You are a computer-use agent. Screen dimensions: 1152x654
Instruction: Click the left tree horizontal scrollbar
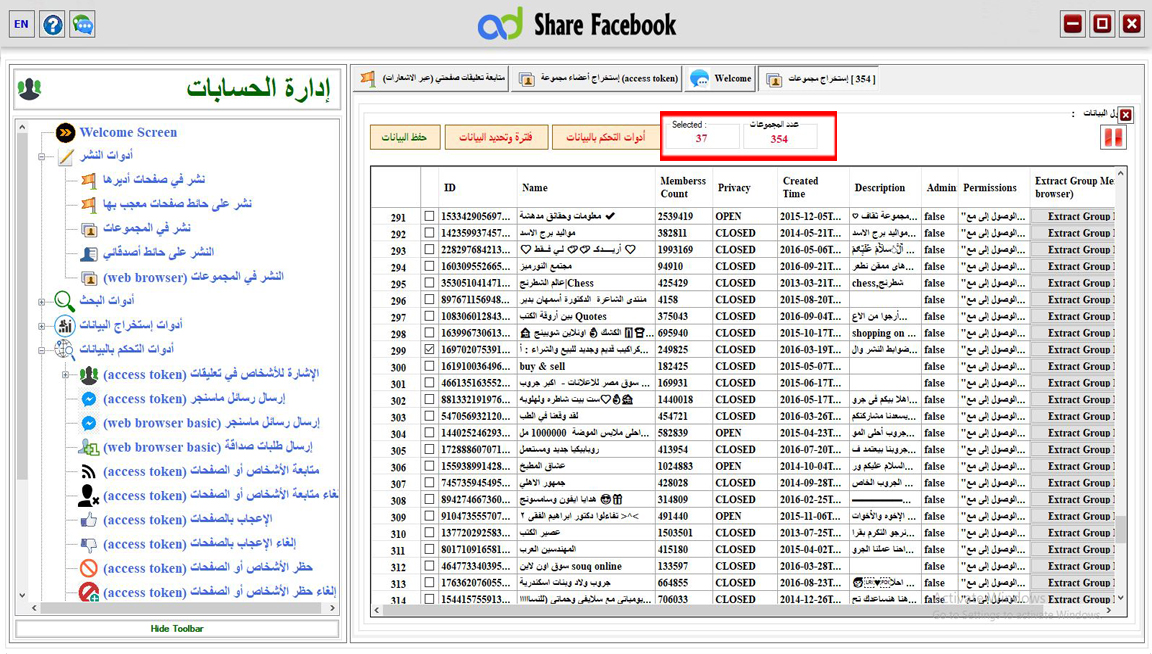coord(180,608)
